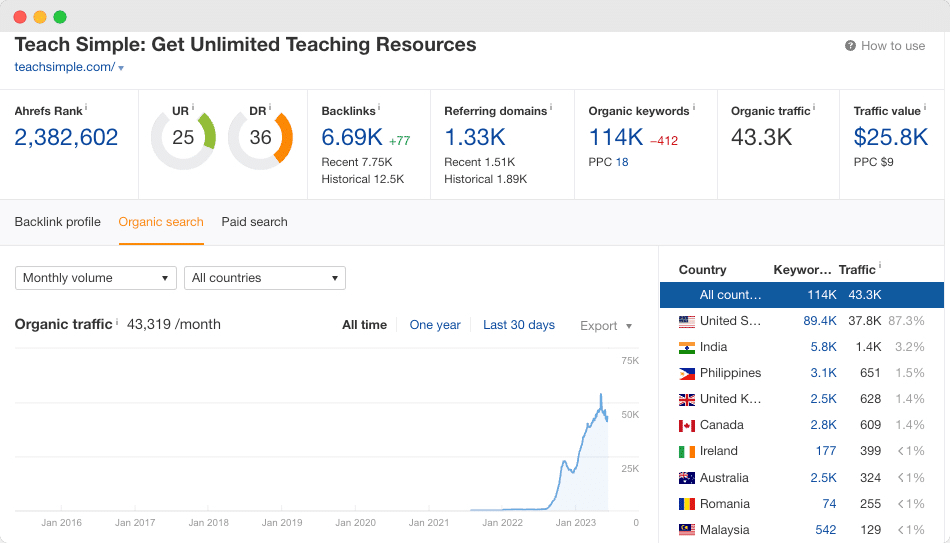Click Australia keywords value 2.5K
The width and height of the screenshot is (950, 543).
point(823,478)
